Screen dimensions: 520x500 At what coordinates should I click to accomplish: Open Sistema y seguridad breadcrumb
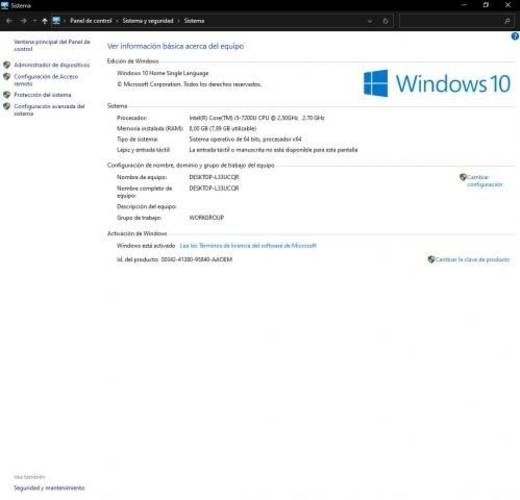point(148,21)
